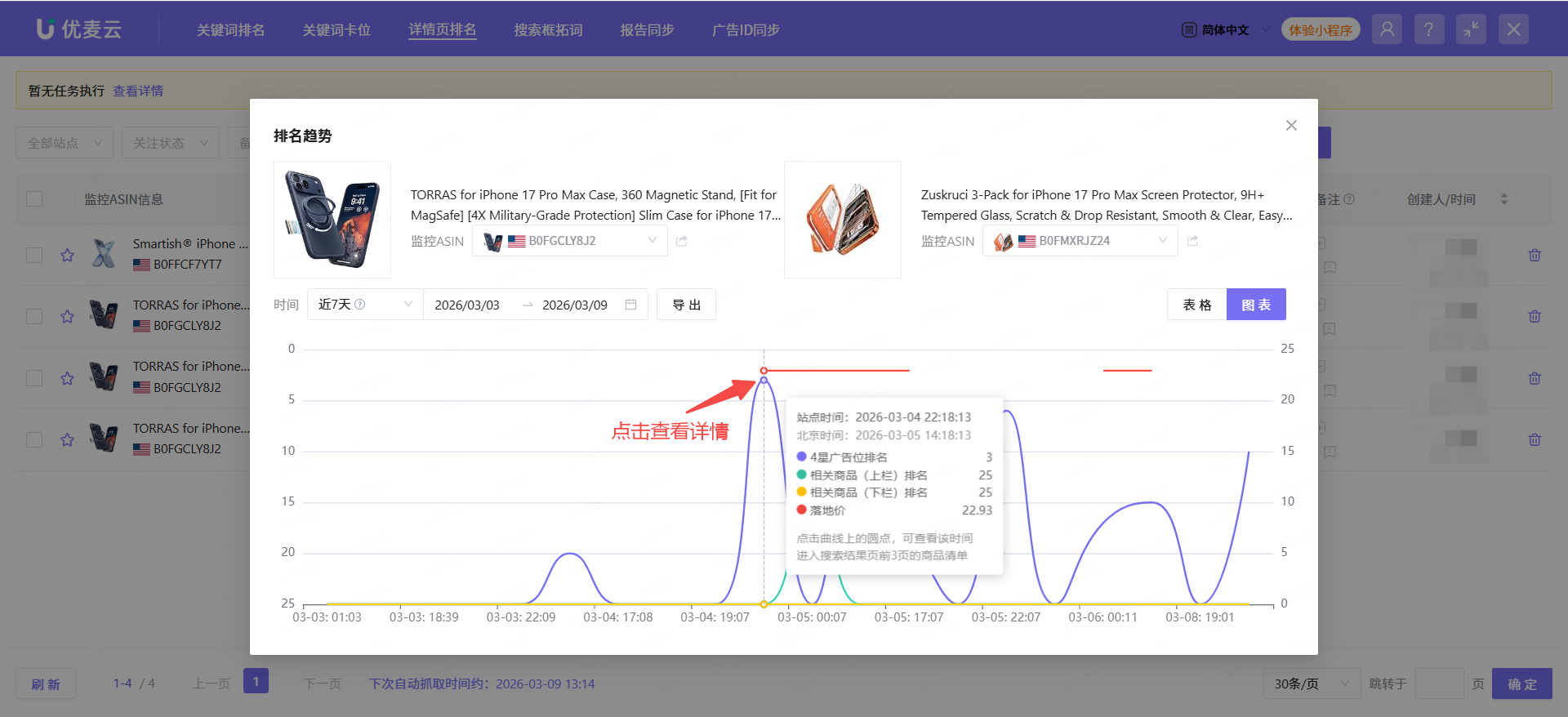Tick the select-all checkbox in table header
The width and height of the screenshot is (1568, 717).
pyautogui.click(x=34, y=199)
